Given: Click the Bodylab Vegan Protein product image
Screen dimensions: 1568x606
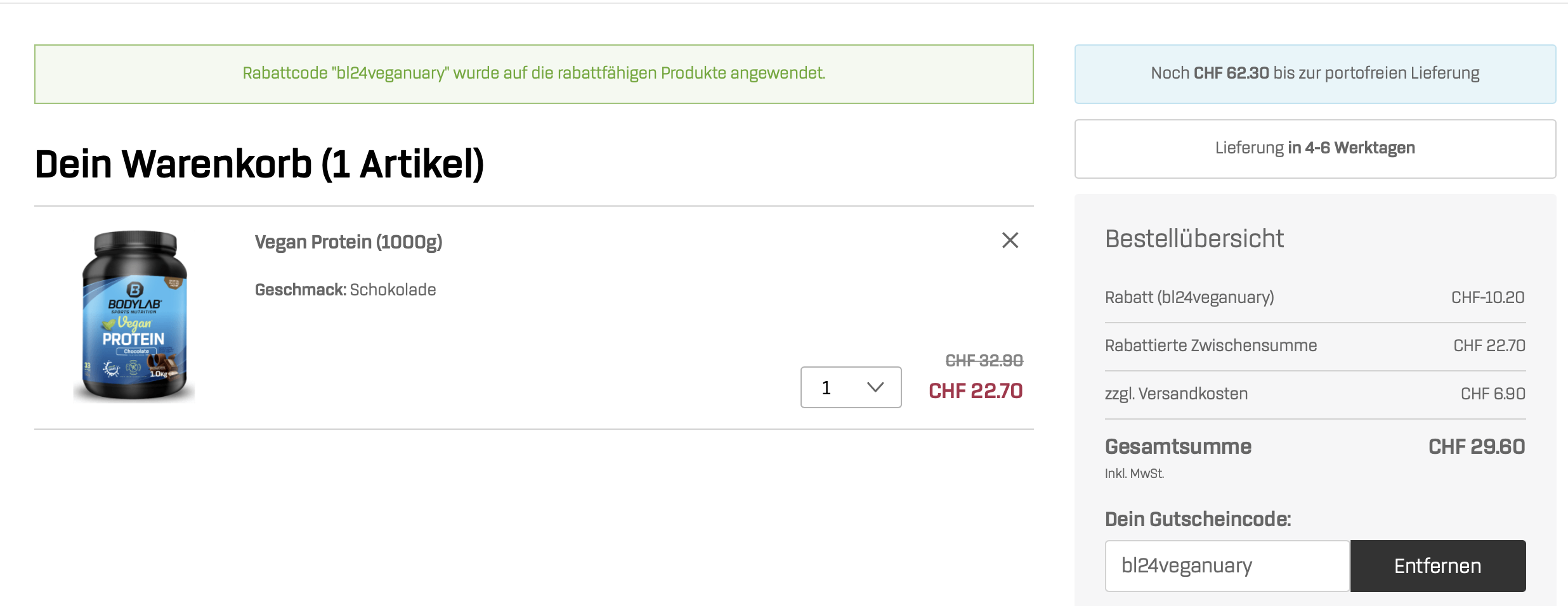Looking at the screenshot, I should pos(134,316).
